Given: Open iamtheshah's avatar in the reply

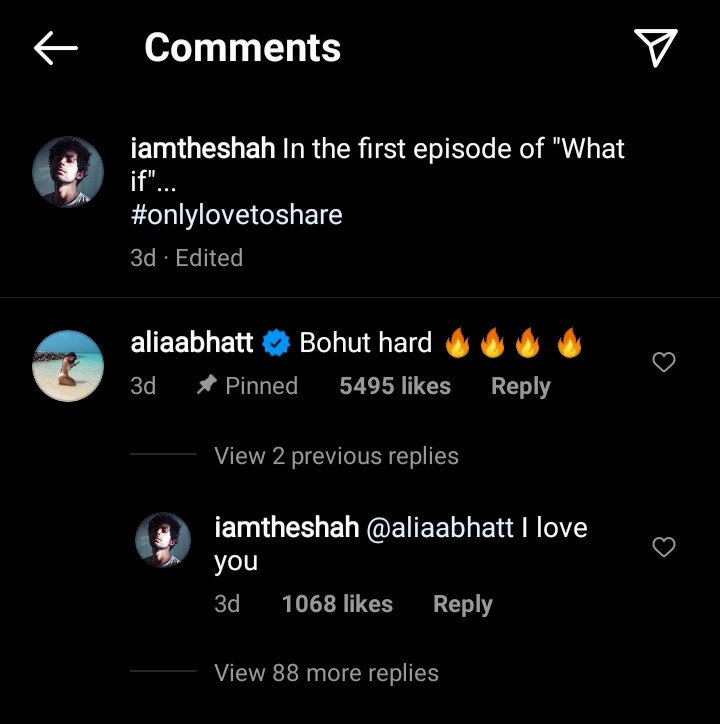Looking at the screenshot, I should pos(163,541).
